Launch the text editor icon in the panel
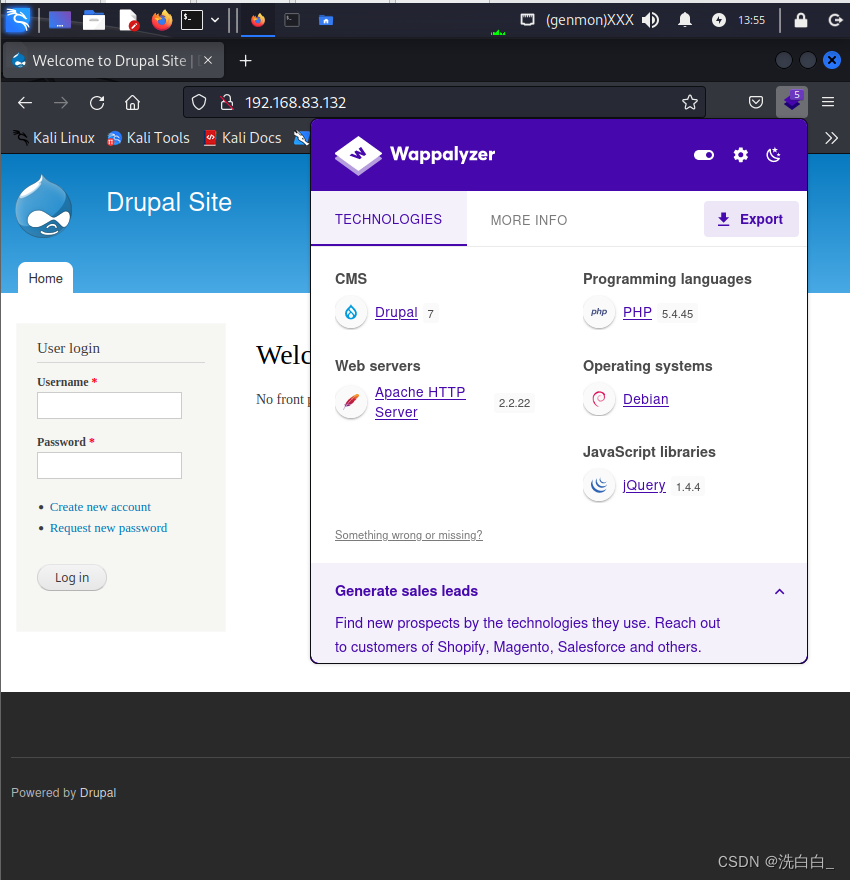This screenshot has height=880, width=850. 128,21
